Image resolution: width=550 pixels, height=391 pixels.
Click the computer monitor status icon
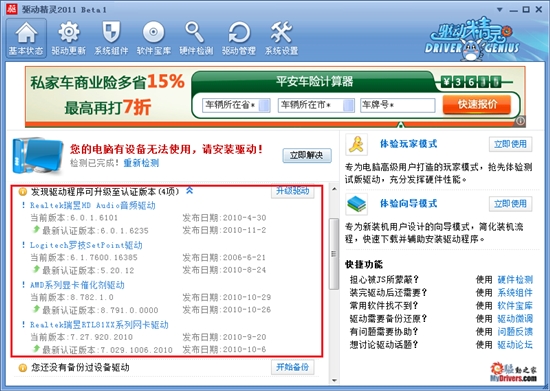click(x=38, y=155)
